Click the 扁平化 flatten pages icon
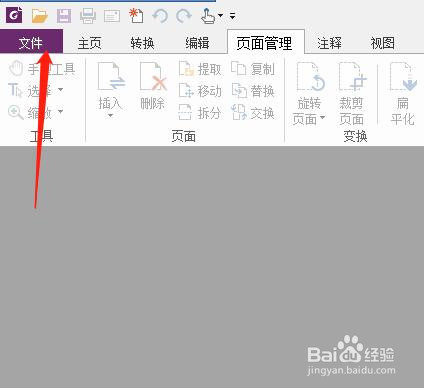The image size is (424, 388). click(403, 77)
